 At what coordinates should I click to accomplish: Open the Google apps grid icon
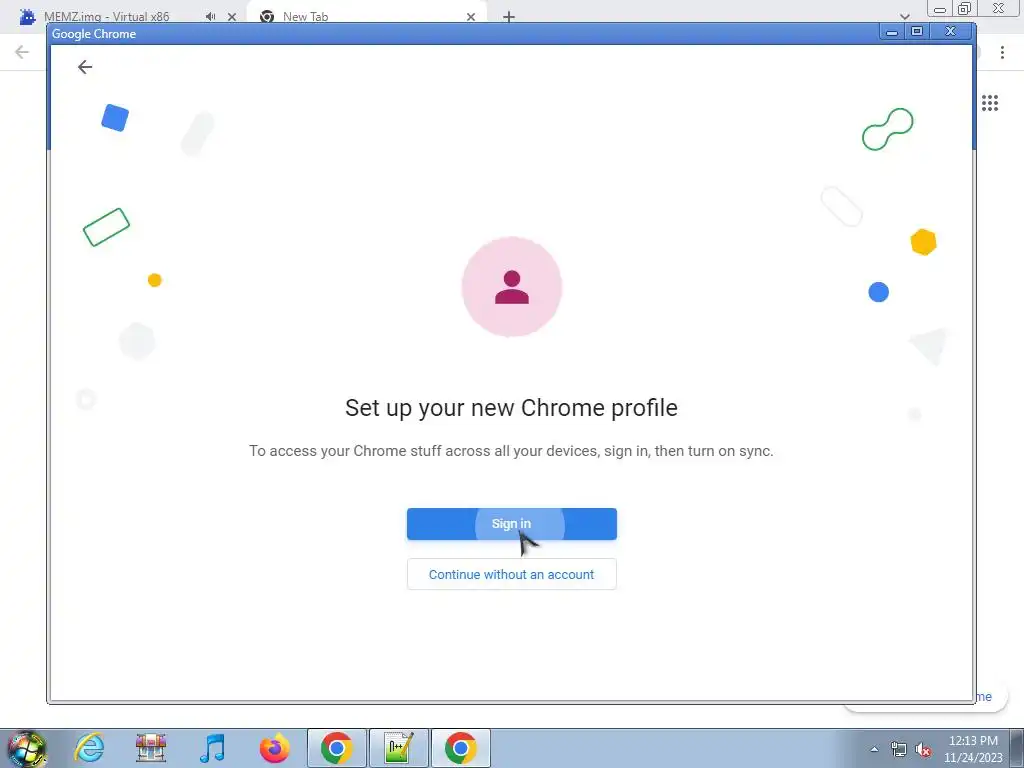(989, 103)
